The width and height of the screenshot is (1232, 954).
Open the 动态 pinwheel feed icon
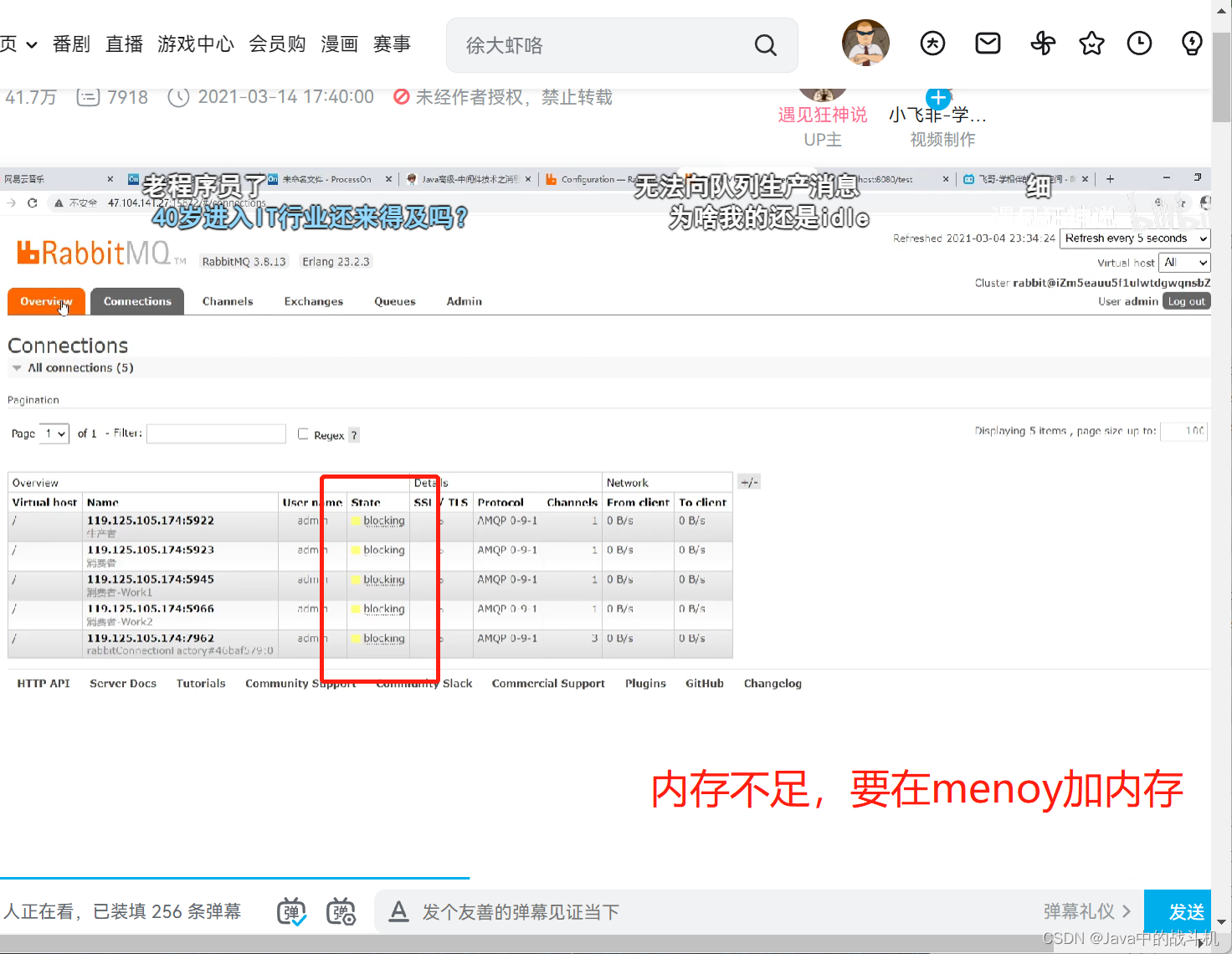click(1043, 44)
